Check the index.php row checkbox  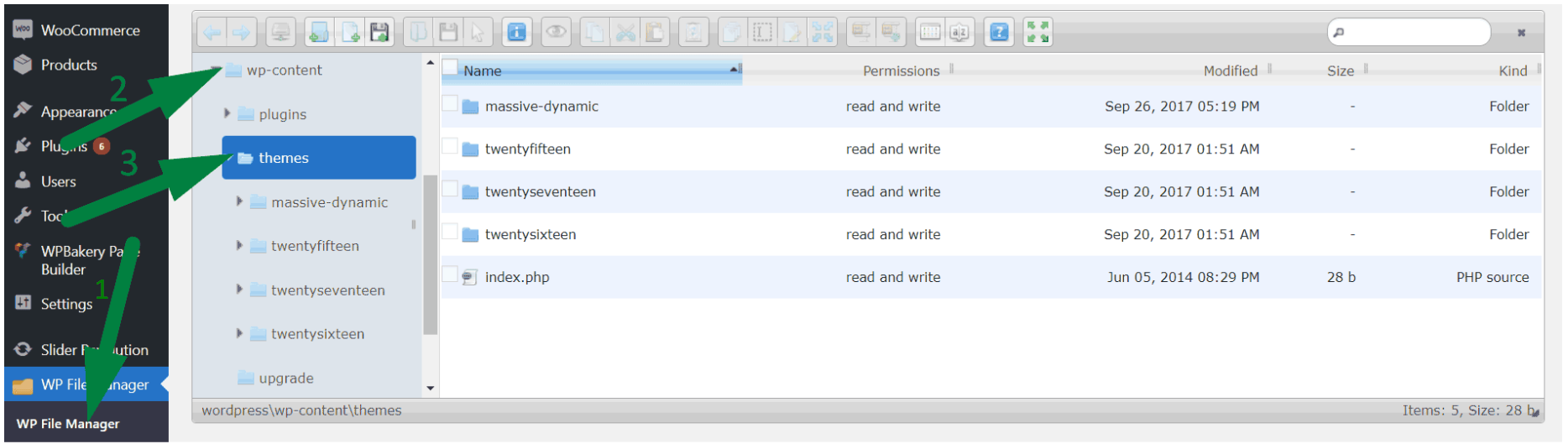pos(450,274)
